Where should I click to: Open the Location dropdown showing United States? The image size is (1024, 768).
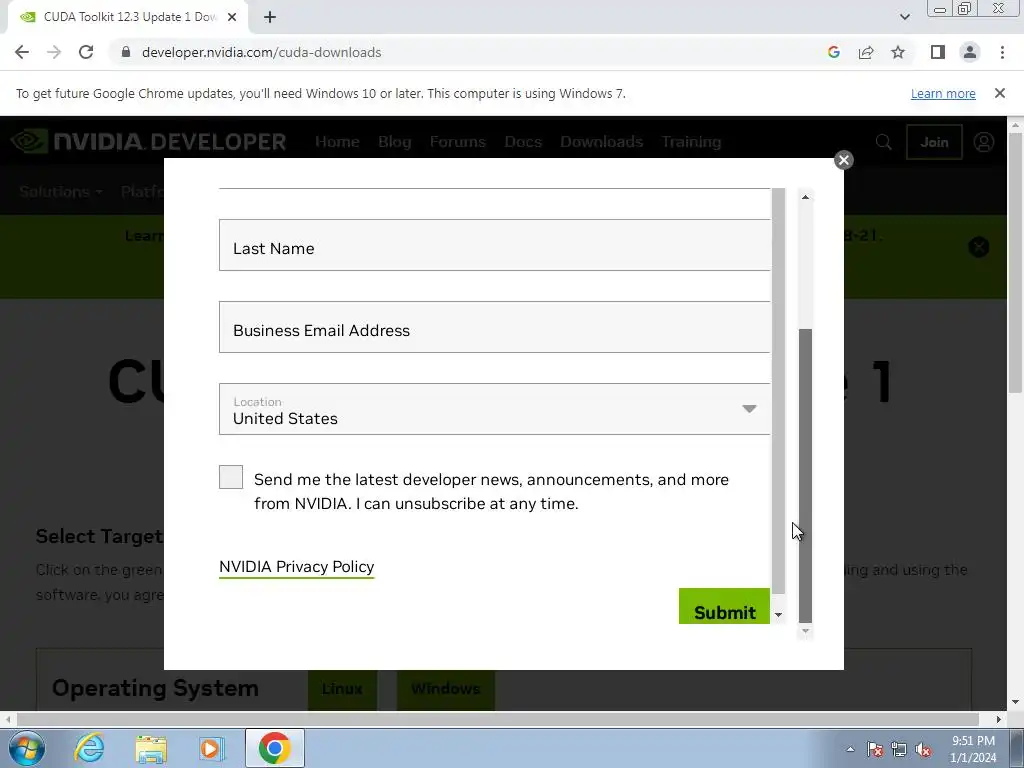coord(494,409)
